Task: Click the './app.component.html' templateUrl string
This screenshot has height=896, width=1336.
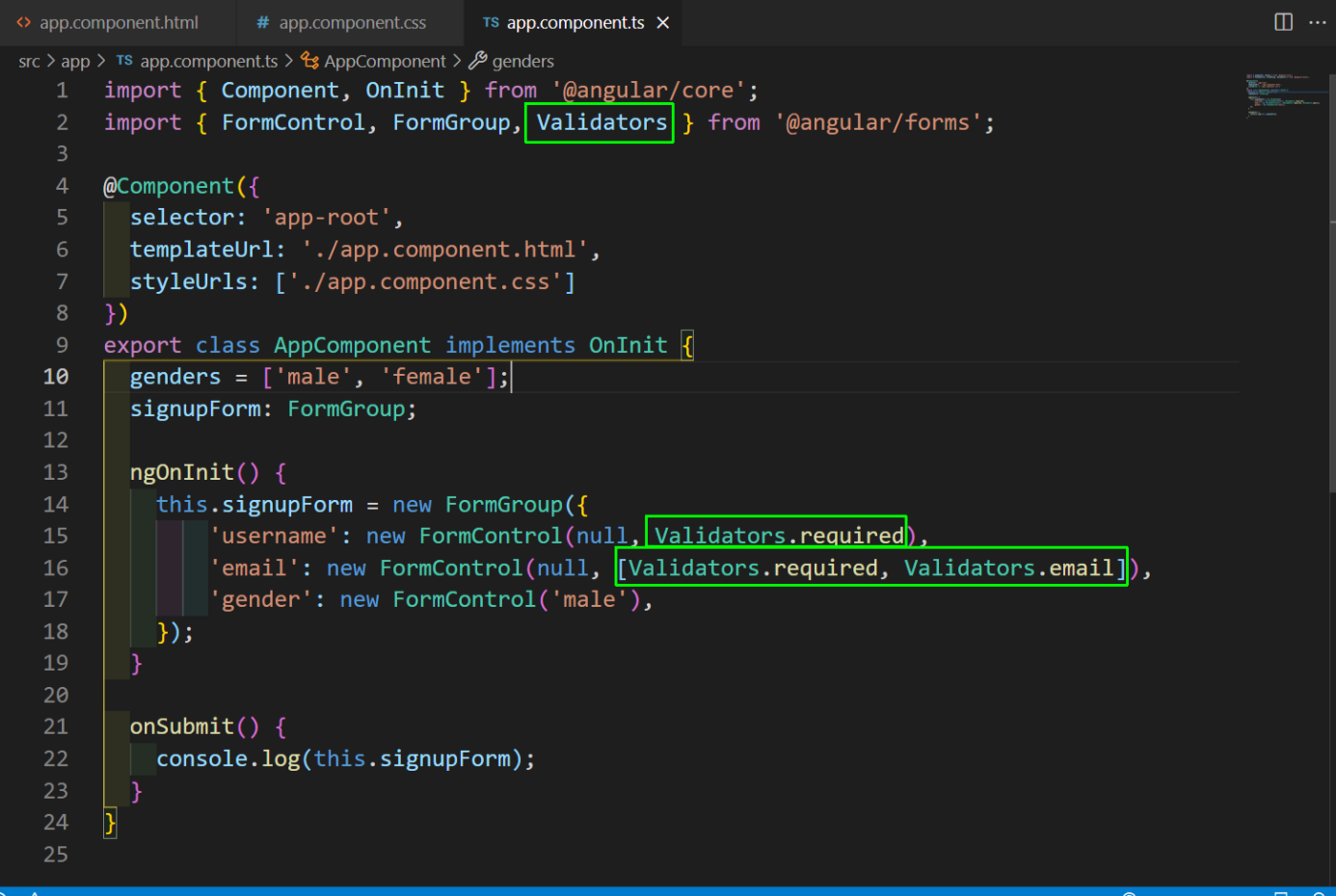Action: (x=445, y=250)
